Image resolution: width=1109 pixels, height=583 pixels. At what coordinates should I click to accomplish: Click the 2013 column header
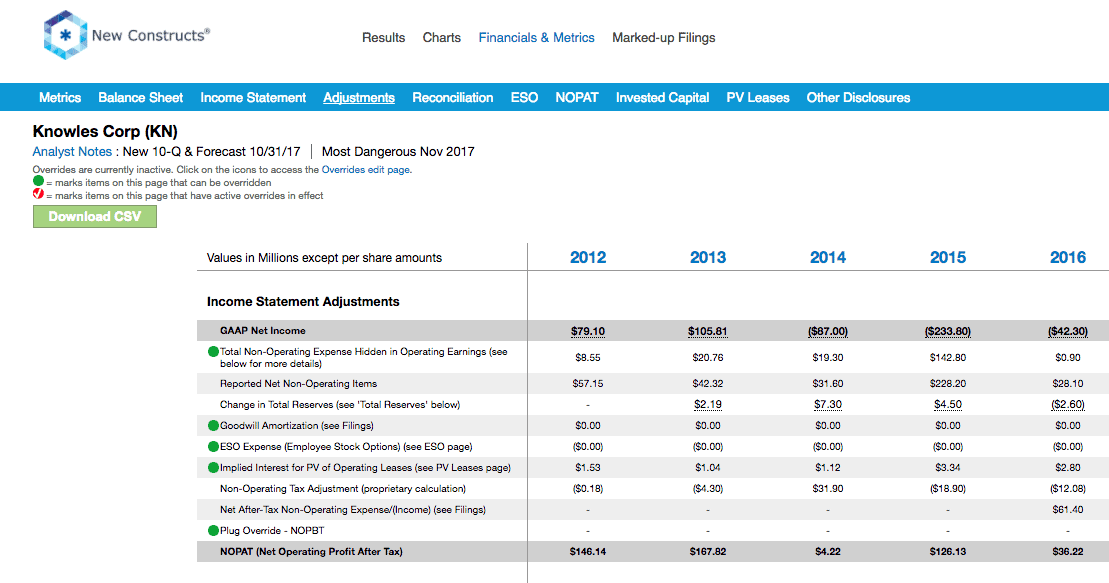[x=708, y=258]
